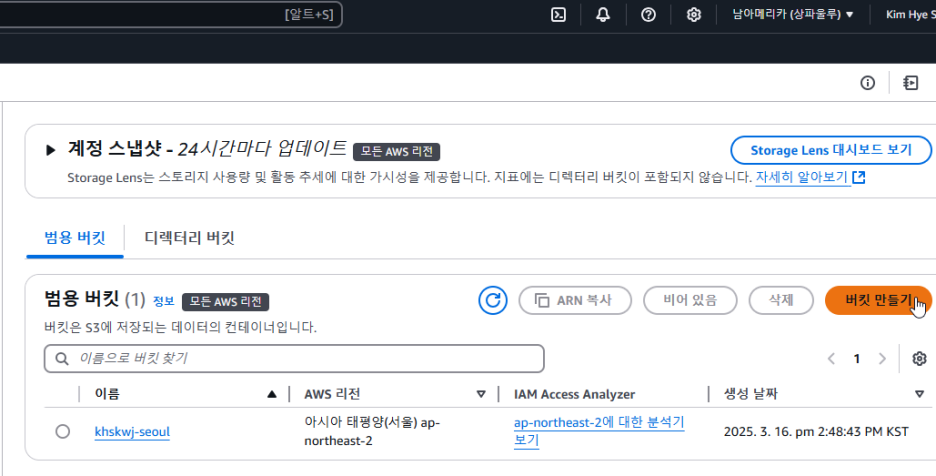Screen dimensions: 936x476
Task: Switch to the 범용 버킷 tab
Action: [75, 238]
